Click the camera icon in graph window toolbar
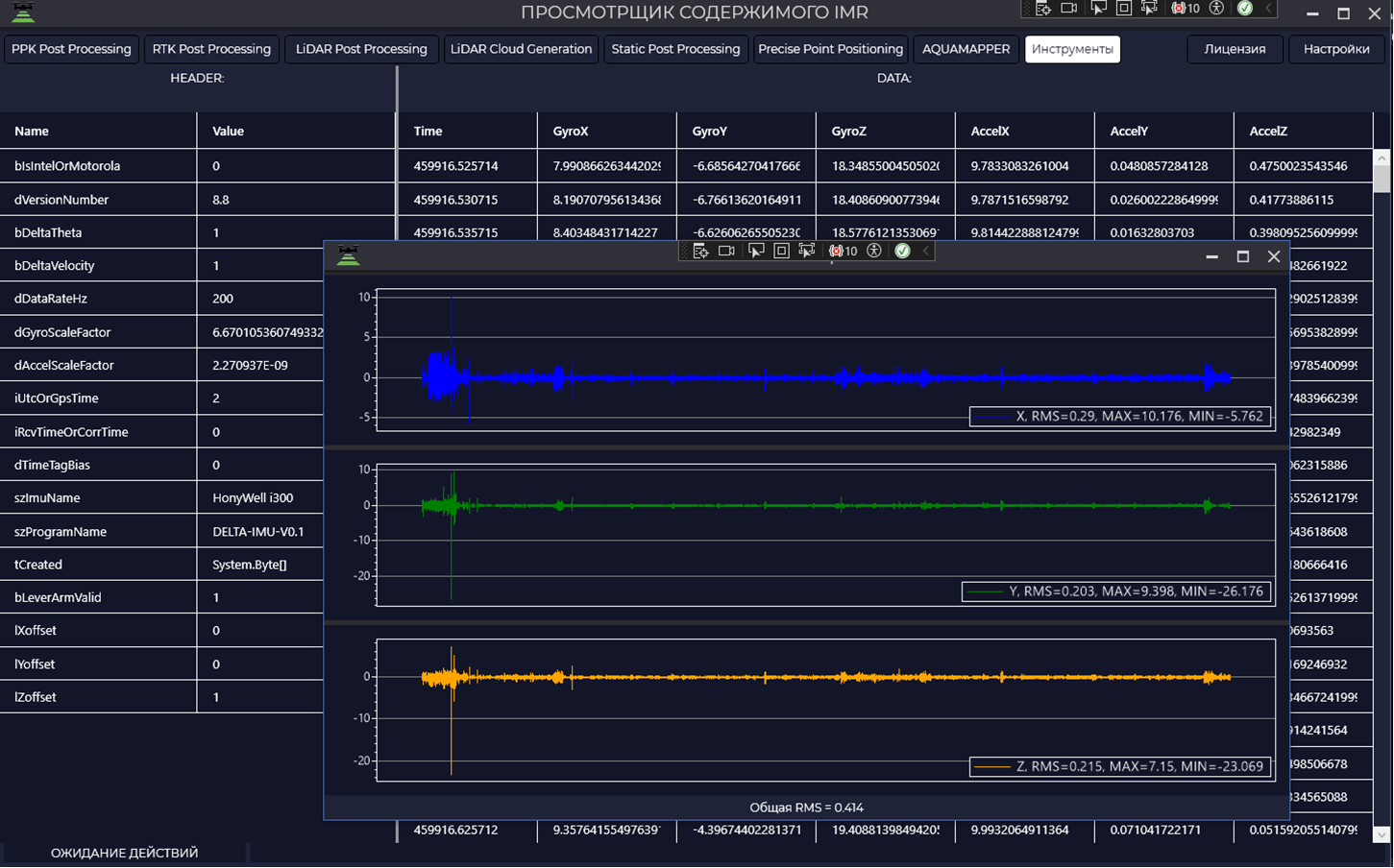The height and width of the screenshot is (868, 1394). [x=726, y=251]
